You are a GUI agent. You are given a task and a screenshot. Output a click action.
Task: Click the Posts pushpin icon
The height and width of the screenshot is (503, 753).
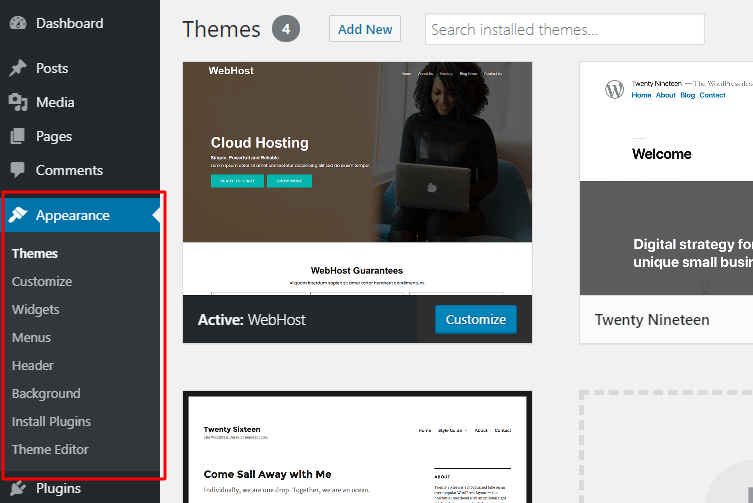pyautogui.click(x=18, y=68)
